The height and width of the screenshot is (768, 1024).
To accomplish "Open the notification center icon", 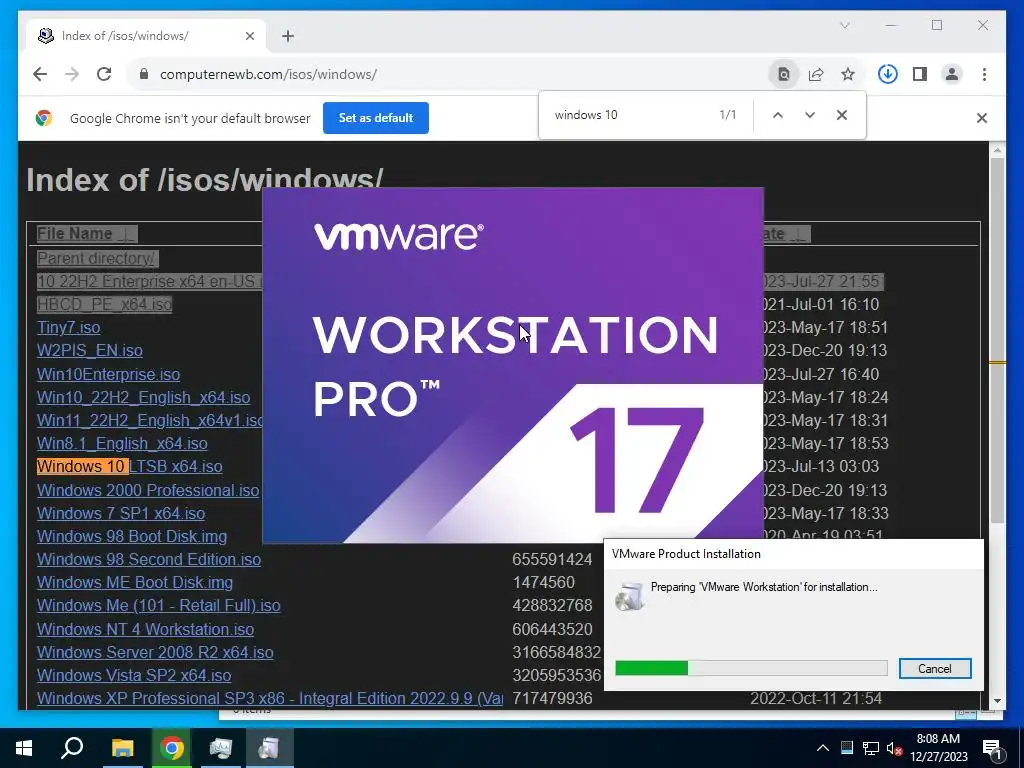I will (x=992, y=748).
